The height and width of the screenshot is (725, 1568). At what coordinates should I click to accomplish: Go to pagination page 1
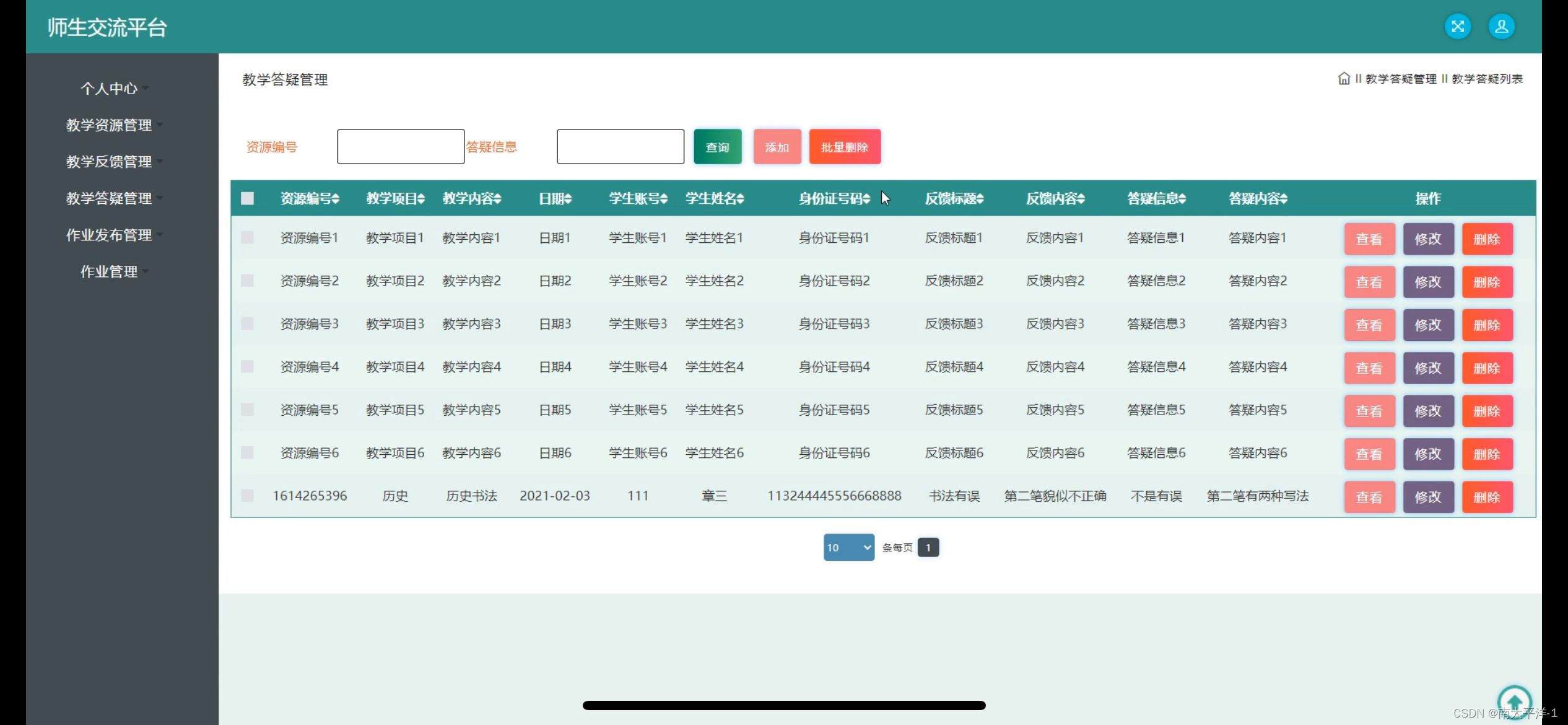coord(928,547)
